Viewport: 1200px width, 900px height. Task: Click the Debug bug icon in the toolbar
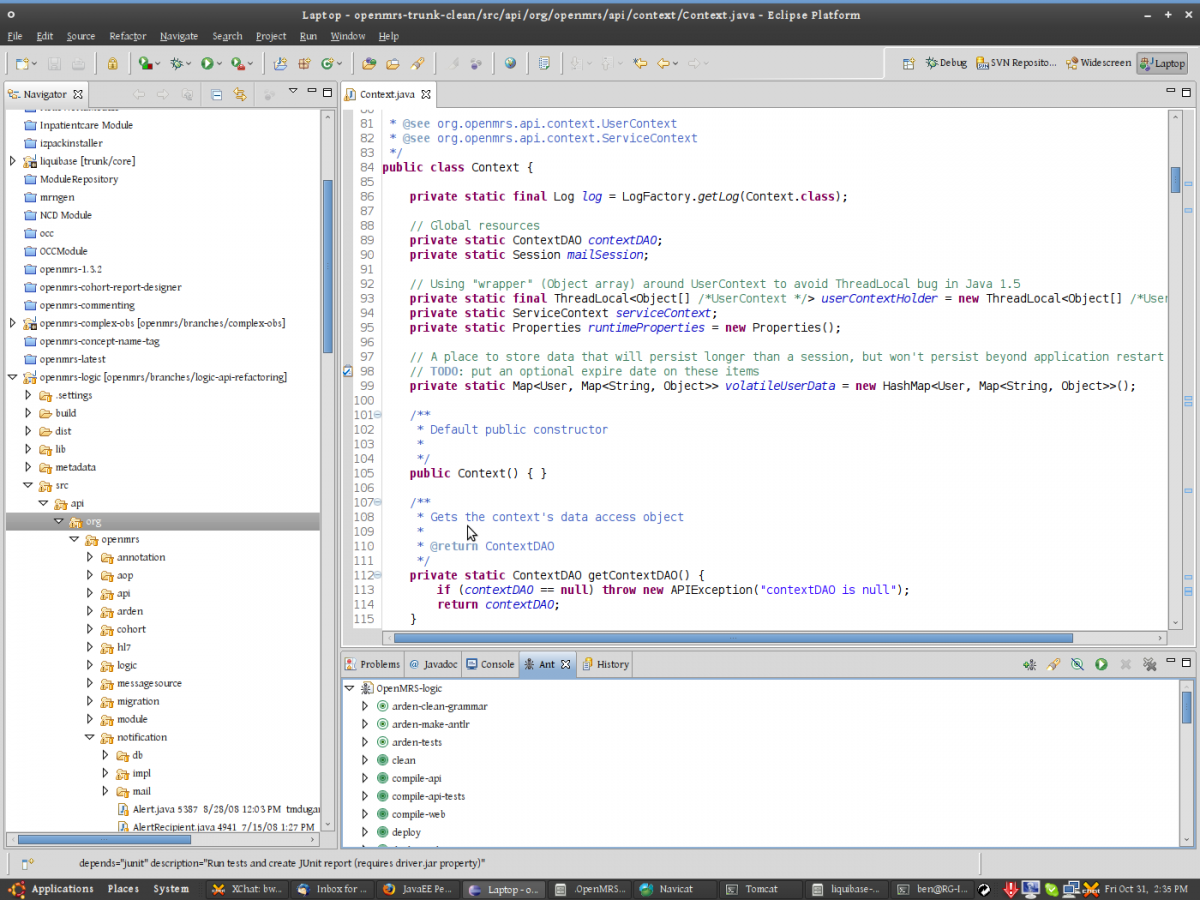[x=178, y=63]
